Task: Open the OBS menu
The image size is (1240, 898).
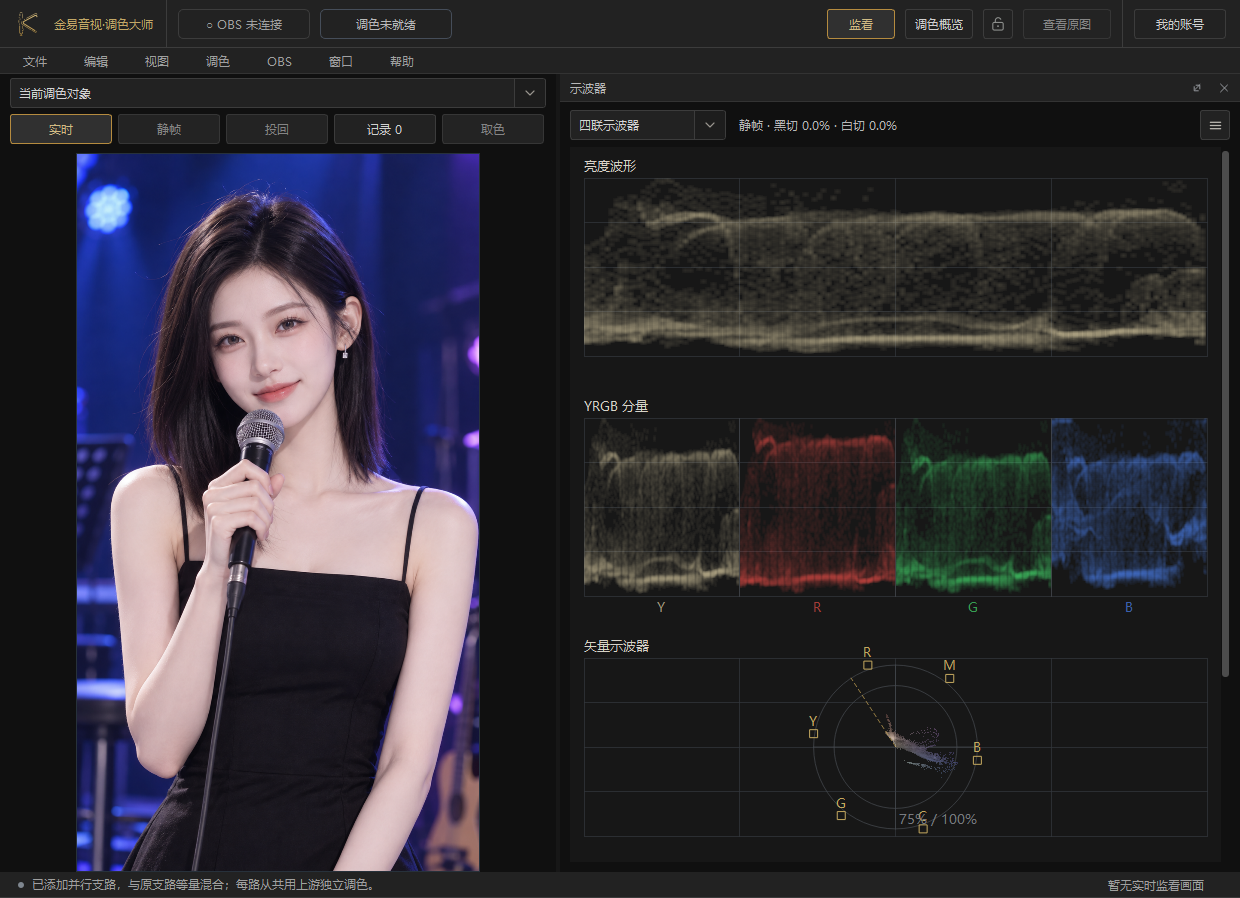Action: click(x=279, y=61)
